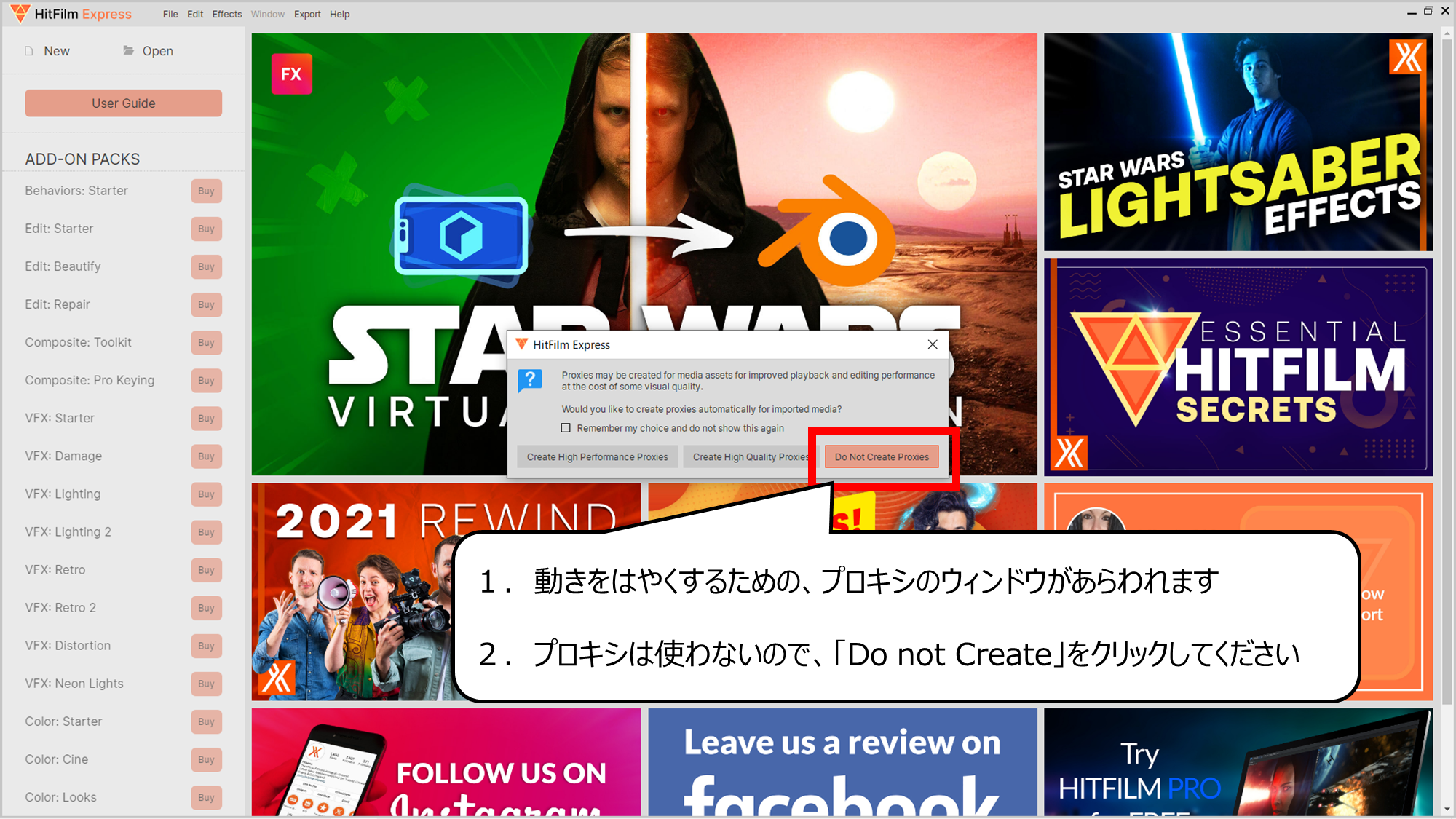Image resolution: width=1456 pixels, height=819 pixels.
Task: Buy the Behaviors: Starter pack
Action: click(206, 191)
